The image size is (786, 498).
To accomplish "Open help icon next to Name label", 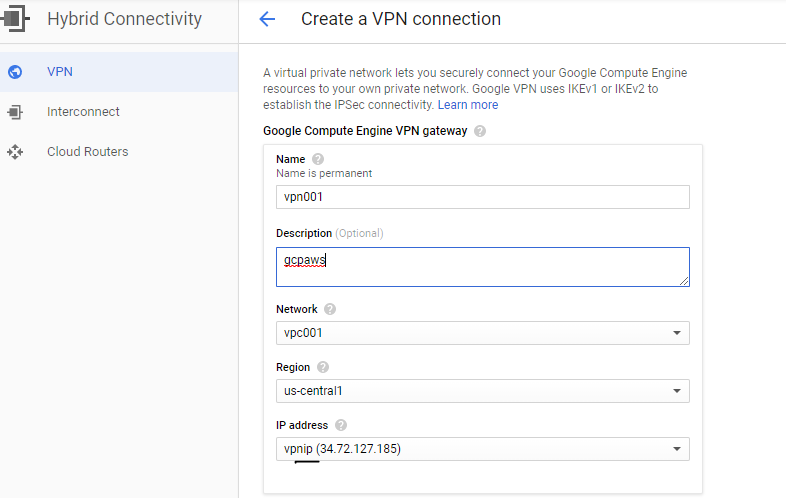I will (318, 159).
